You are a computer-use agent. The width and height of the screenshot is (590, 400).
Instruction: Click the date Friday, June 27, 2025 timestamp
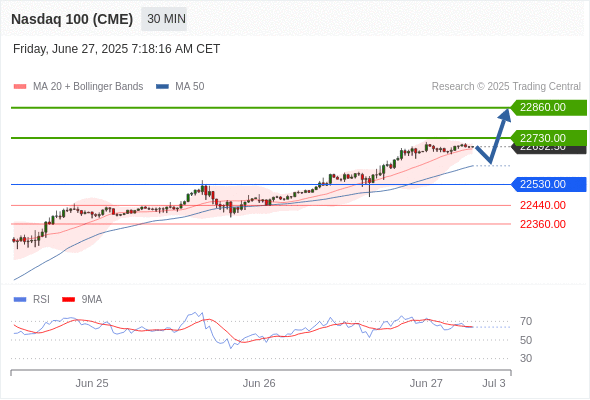(x=116, y=49)
